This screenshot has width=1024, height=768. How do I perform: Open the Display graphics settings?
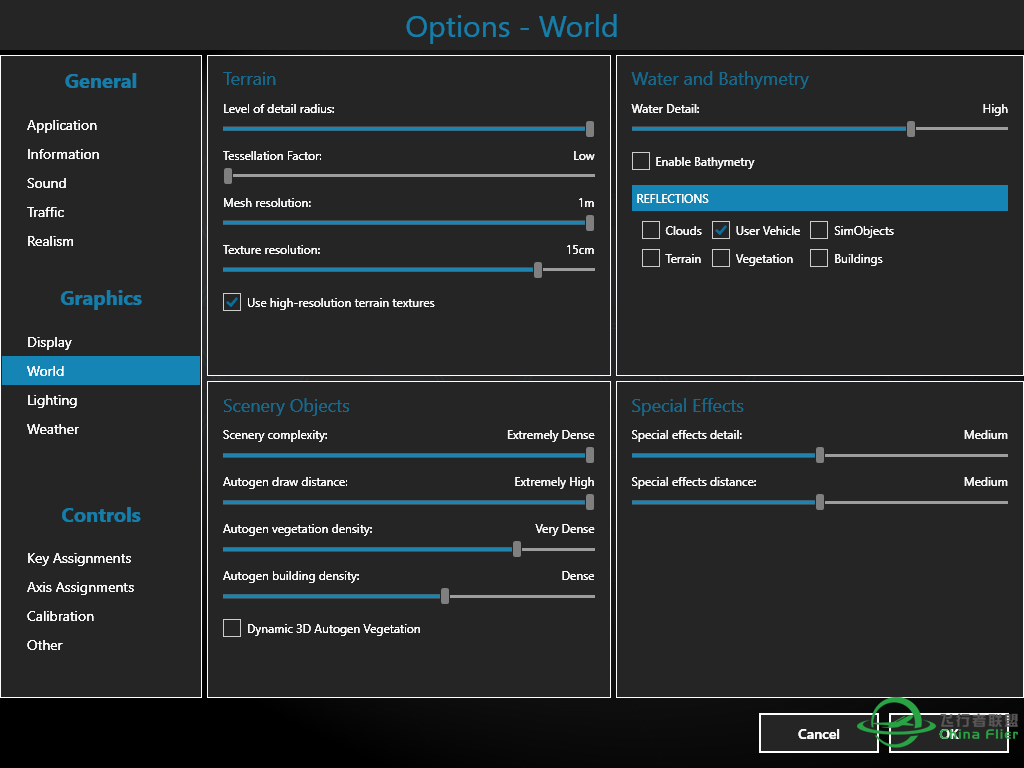(49, 342)
